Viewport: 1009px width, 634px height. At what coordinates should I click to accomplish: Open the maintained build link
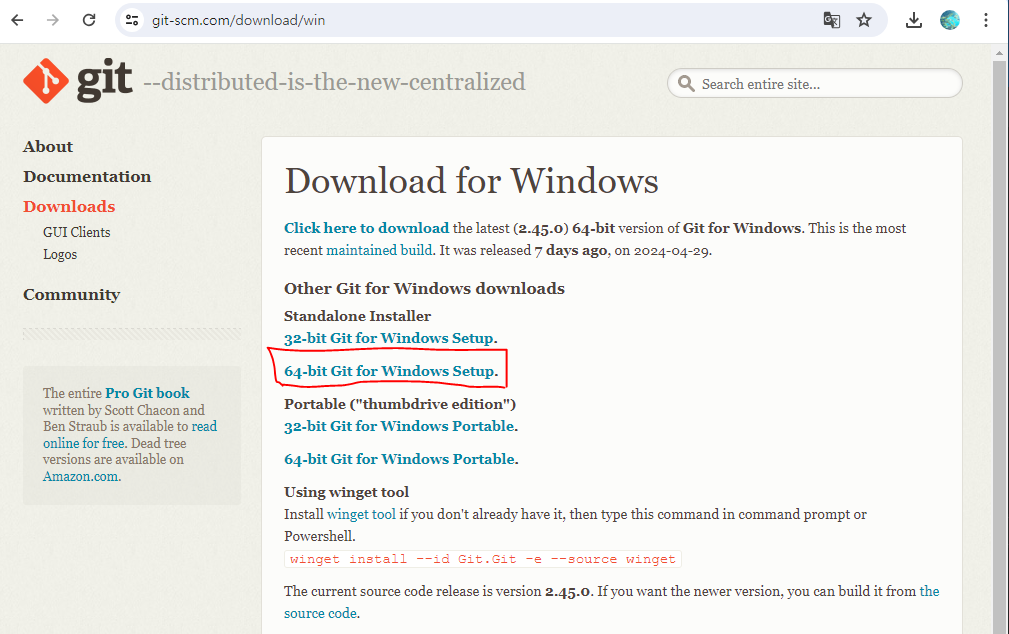pyautogui.click(x=379, y=250)
